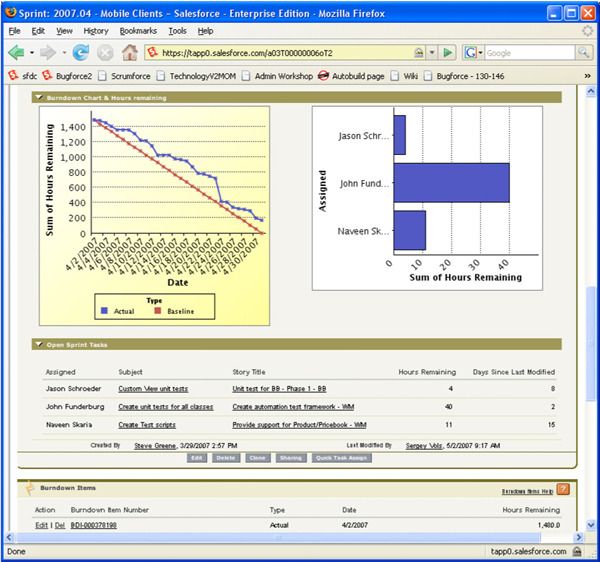Viewport: 600px width, 562px height.
Task: Open the Wiki bookmark
Action: coord(404,76)
